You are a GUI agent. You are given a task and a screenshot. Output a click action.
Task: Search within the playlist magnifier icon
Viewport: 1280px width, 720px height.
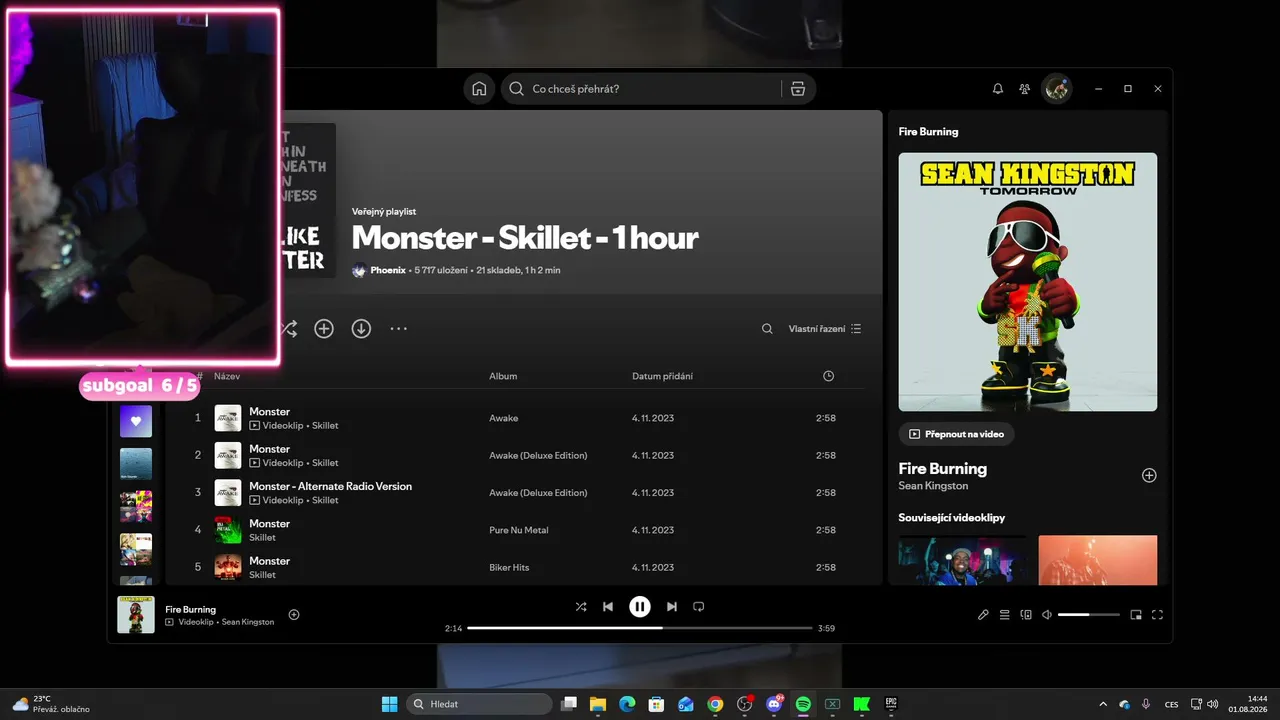click(x=767, y=329)
